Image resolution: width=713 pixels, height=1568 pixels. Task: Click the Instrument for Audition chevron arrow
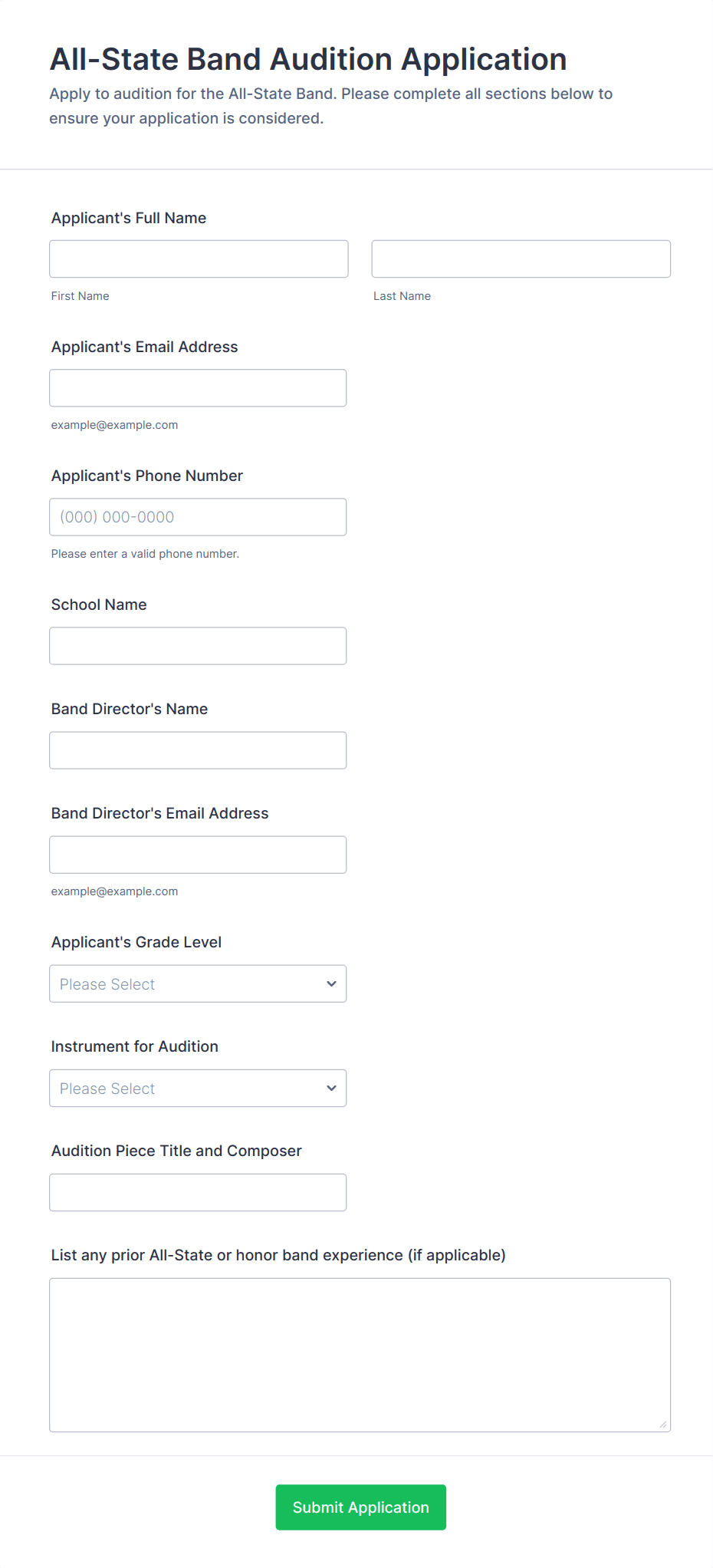(331, 1088)
